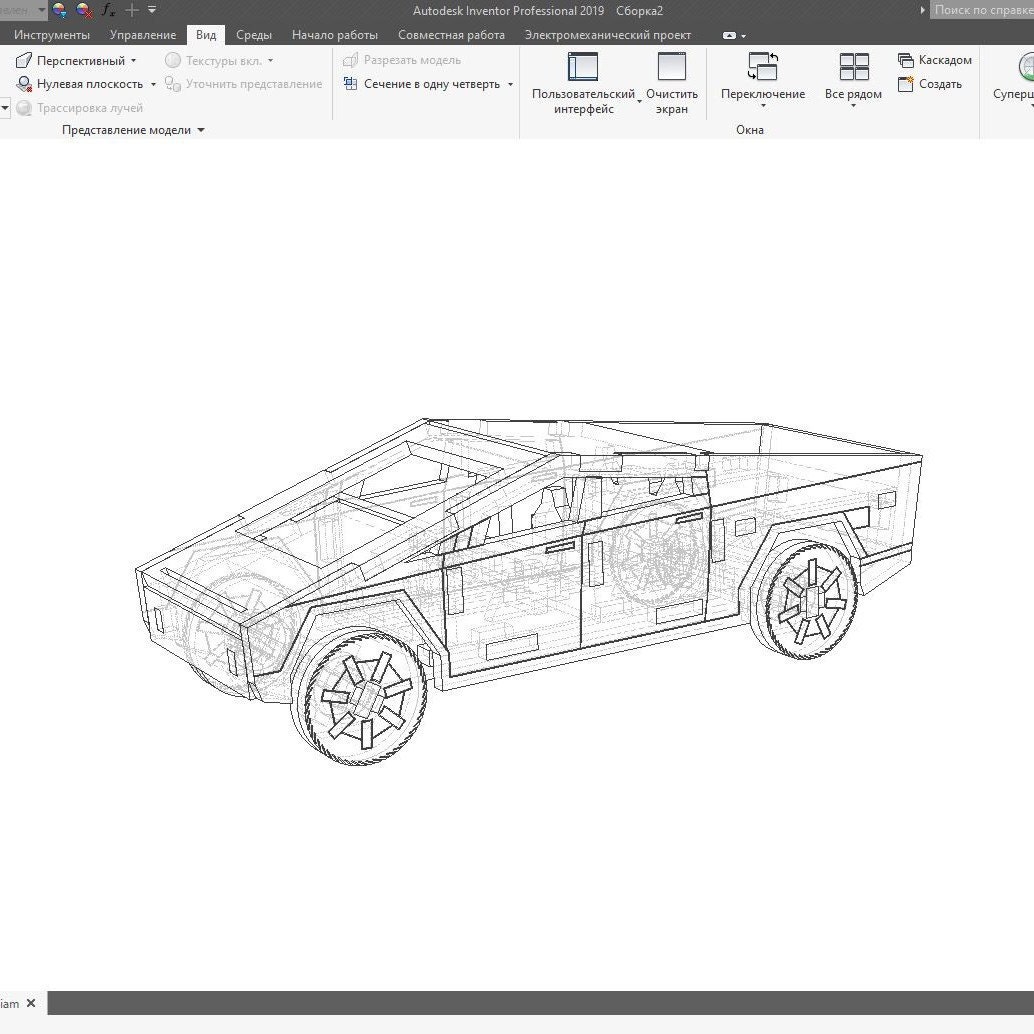Expand the Переключение dropdown arrow
This screenshot has width=1034, height=1034.
(764, 107)
